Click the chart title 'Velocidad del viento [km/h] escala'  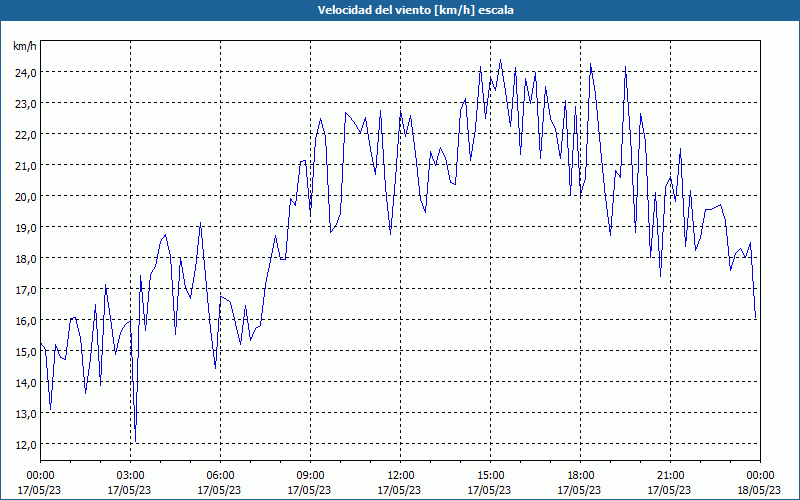pyautogui.click(x=415, y=10)
